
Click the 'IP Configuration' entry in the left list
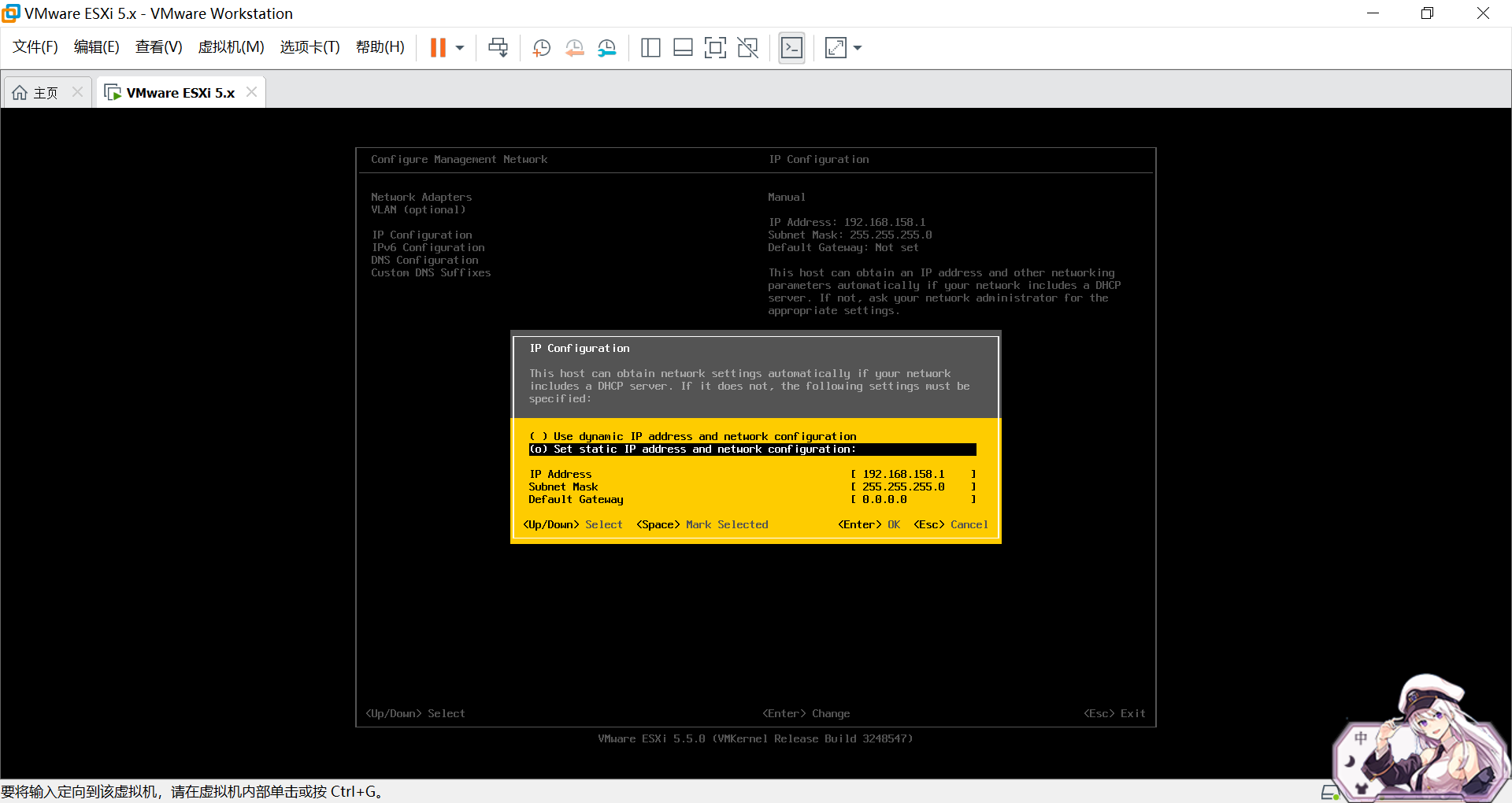(x=422, y=235)
